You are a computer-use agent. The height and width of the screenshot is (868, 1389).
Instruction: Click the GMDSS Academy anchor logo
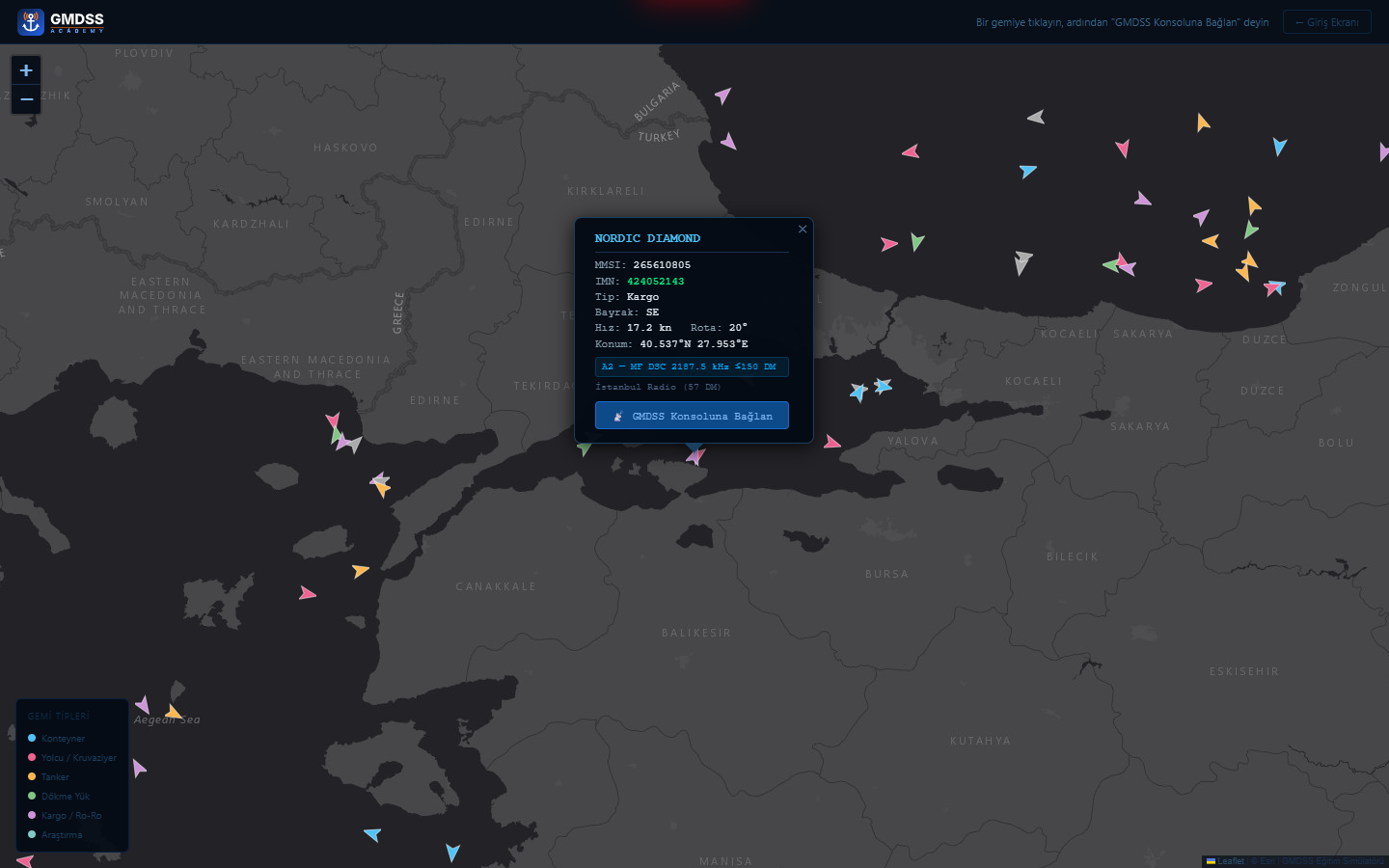tap(31, 21)
